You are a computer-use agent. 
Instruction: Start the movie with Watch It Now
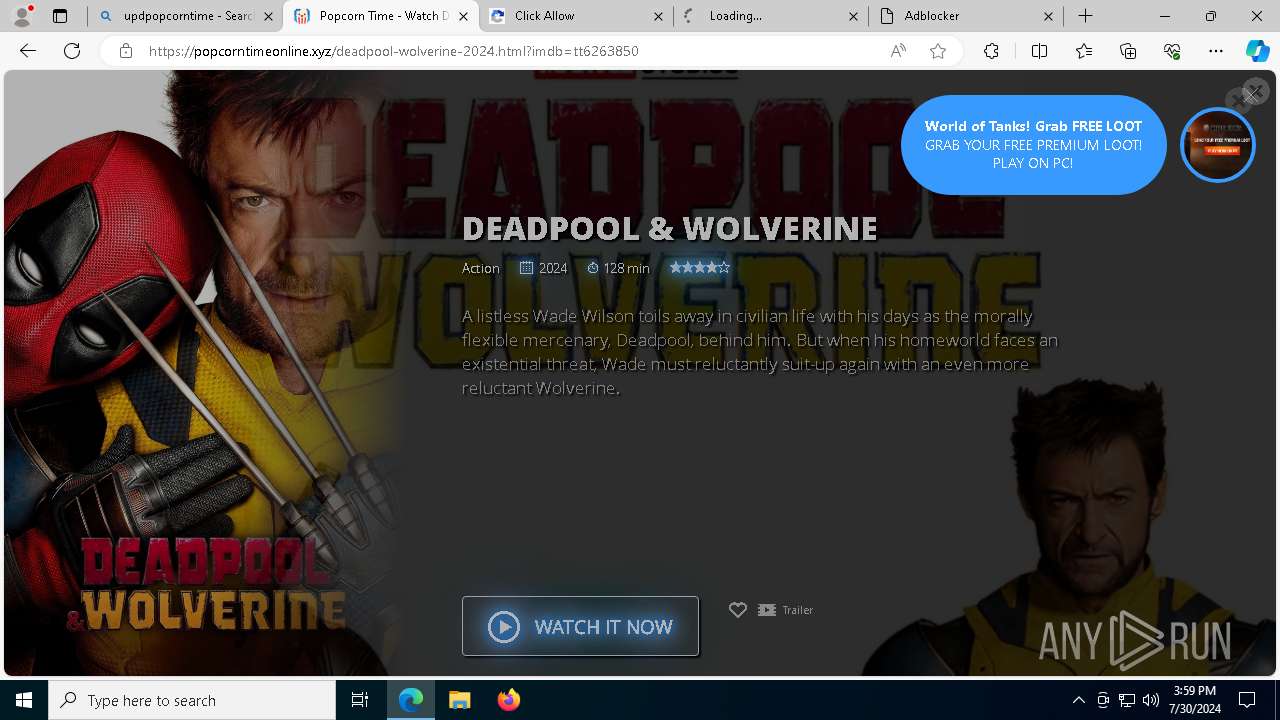(x=580, y=626)
